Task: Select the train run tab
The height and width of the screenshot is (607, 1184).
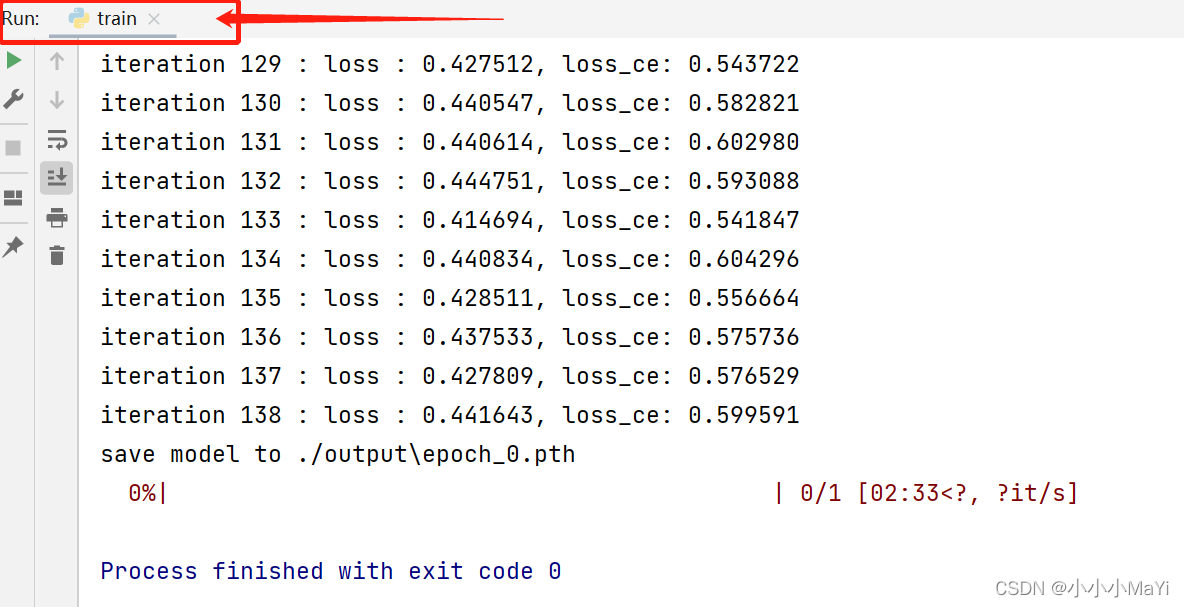Action: (x=117, y=19)
